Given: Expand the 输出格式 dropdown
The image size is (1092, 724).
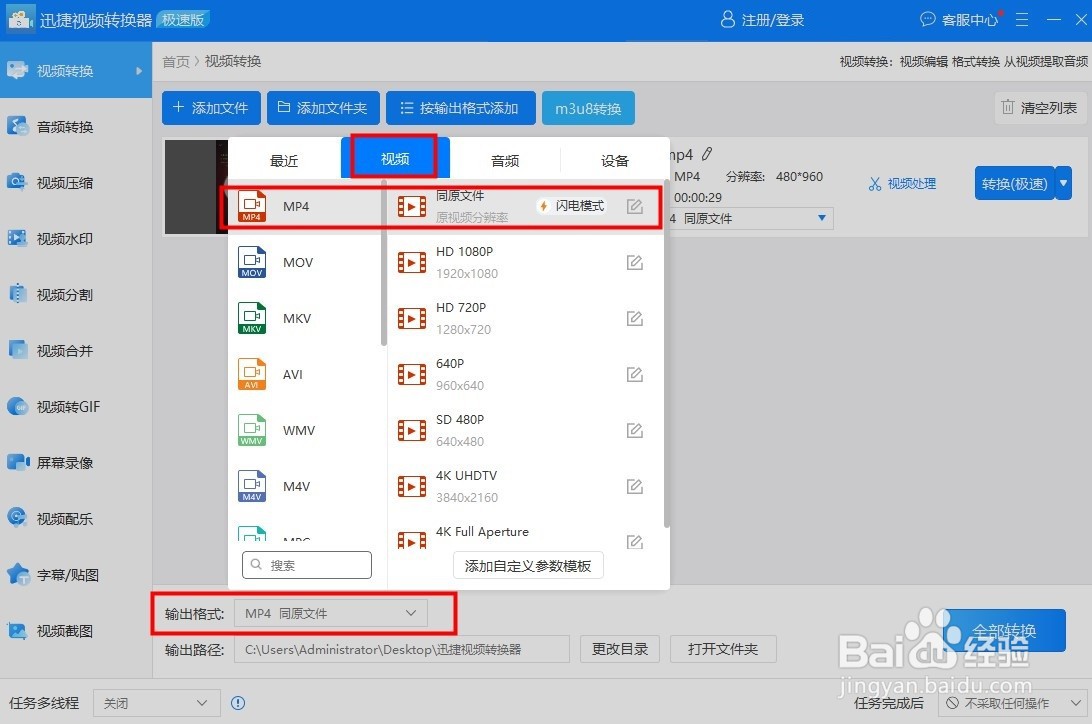Looking at the screenshot, I should (x=331, y=613).
